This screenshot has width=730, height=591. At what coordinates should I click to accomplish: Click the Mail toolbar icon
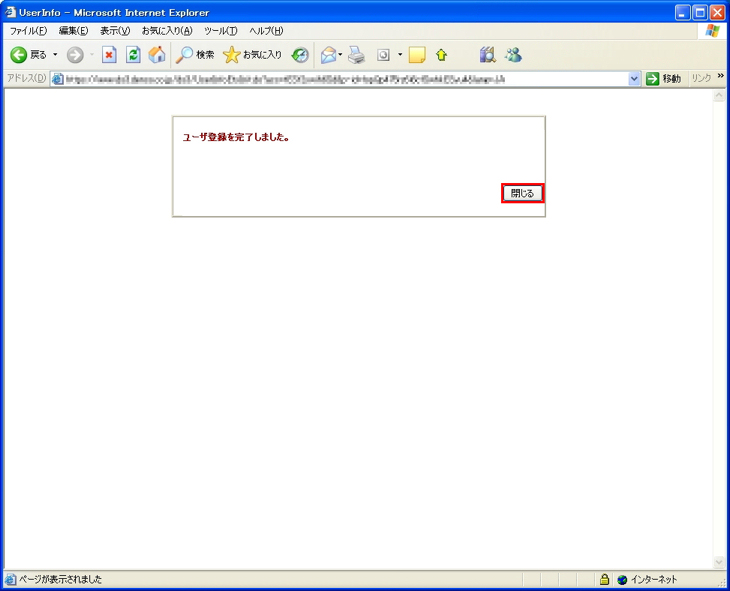tap(328, 55)
